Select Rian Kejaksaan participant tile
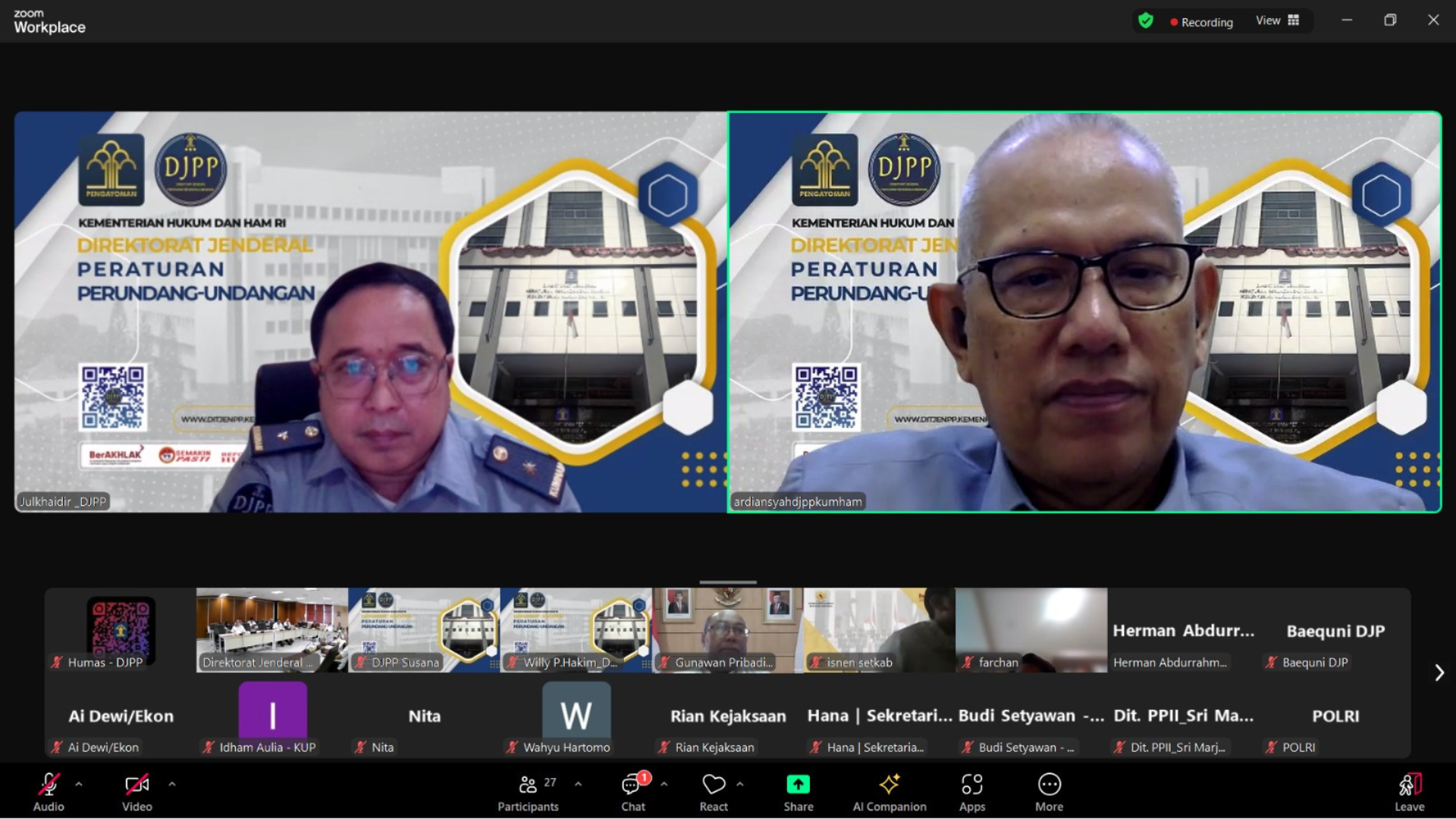Image resolution: width=1456 pixels, height=819 pixels. point(727,716)
